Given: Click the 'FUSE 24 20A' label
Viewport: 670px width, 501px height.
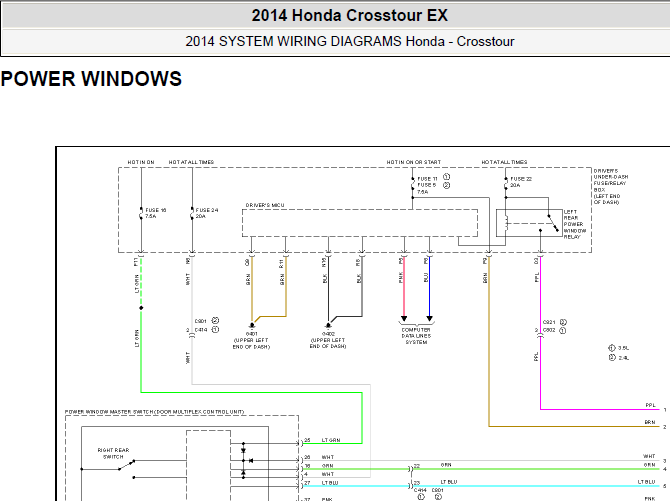Looking at the screenshot, I should (x=206, y=213).
